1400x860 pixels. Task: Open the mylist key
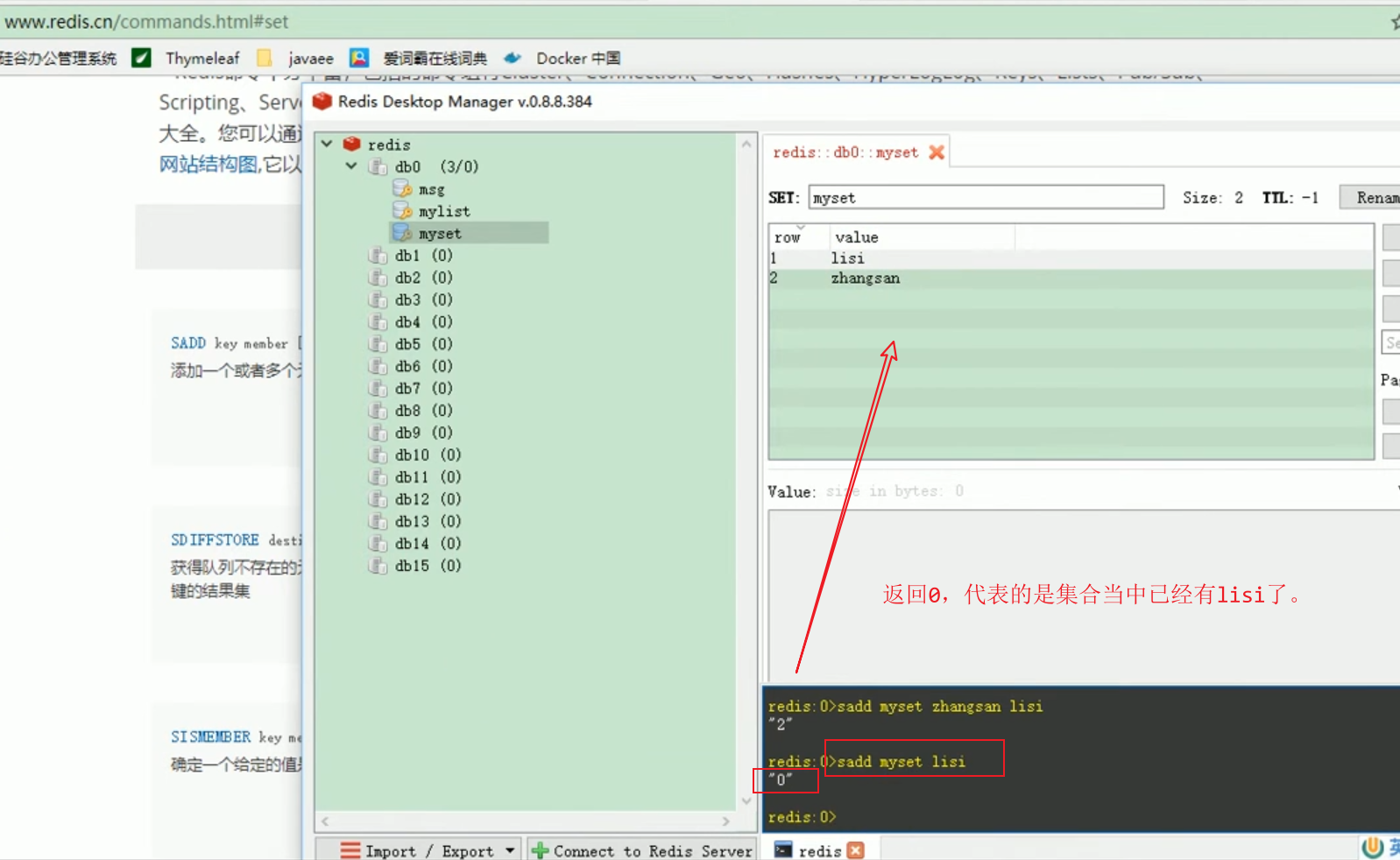click(444, 211)
